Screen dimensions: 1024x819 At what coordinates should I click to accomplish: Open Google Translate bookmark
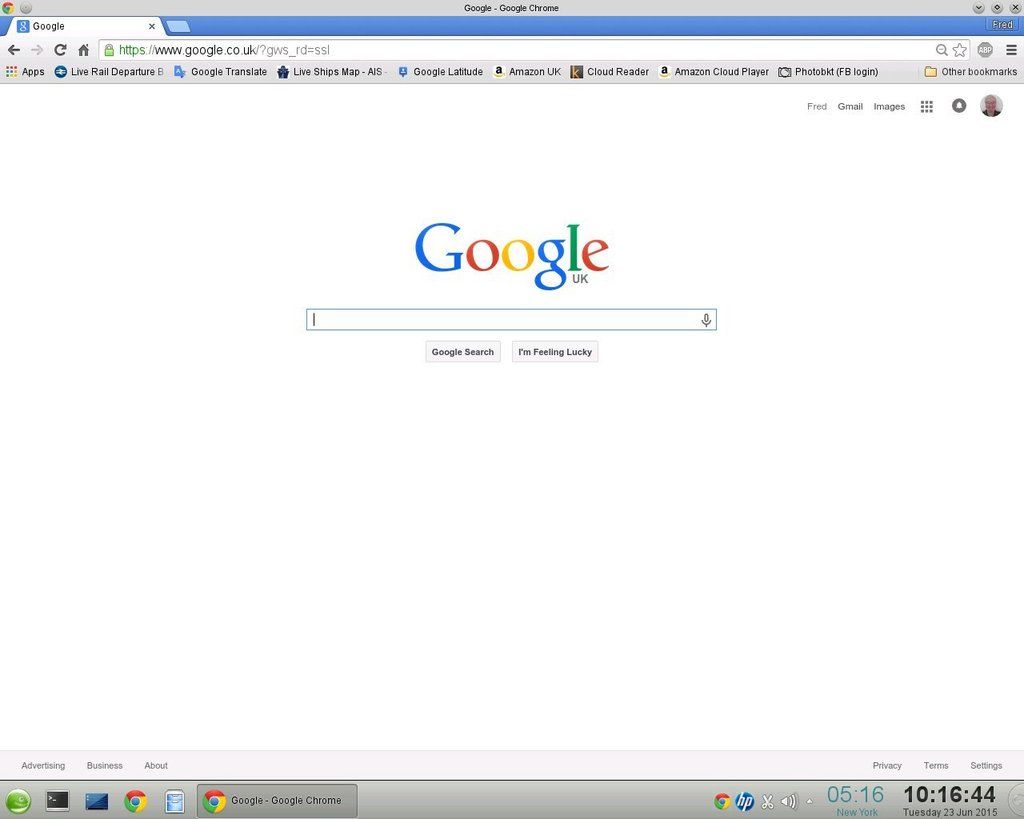[221, 72]
